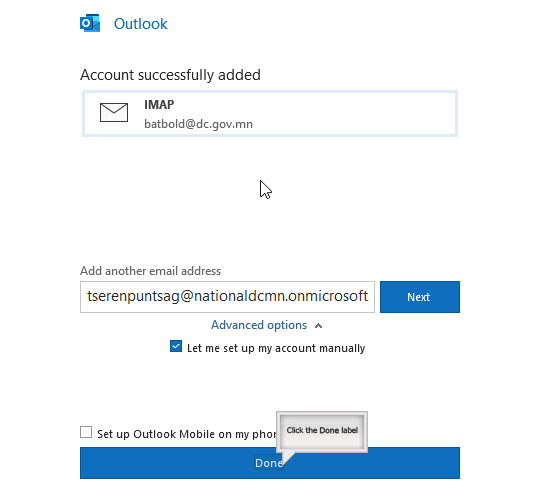Click the Next button

pyautogui.click(x=420, y=297)
